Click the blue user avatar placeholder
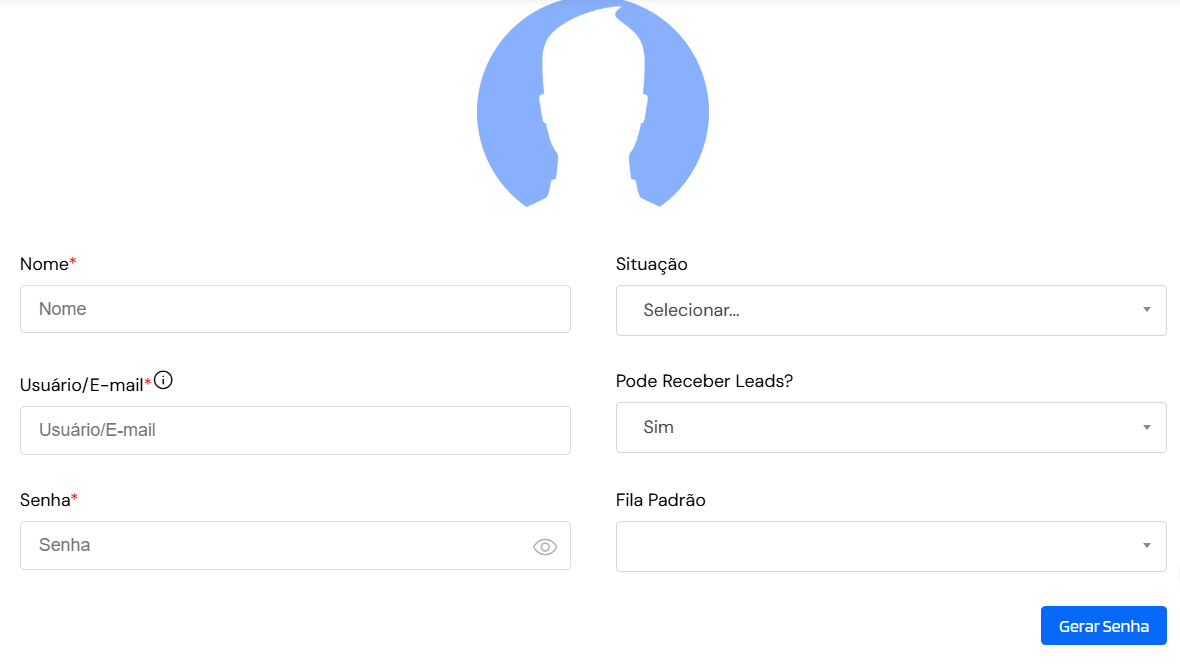 [x=593, y=103]
